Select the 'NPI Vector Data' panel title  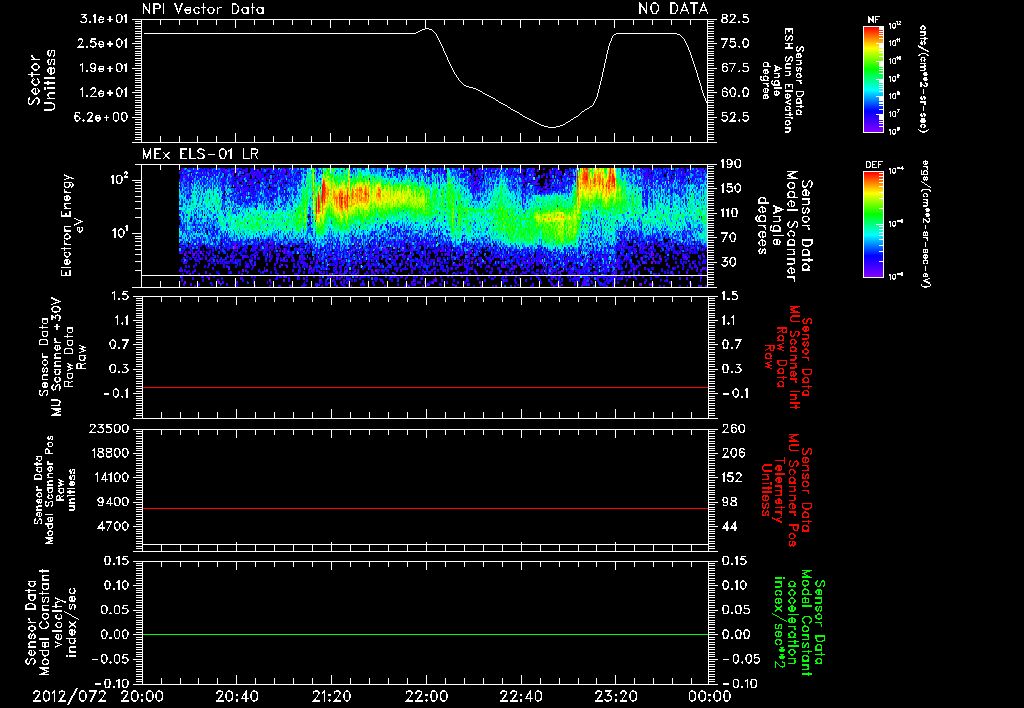pos(203,9)
